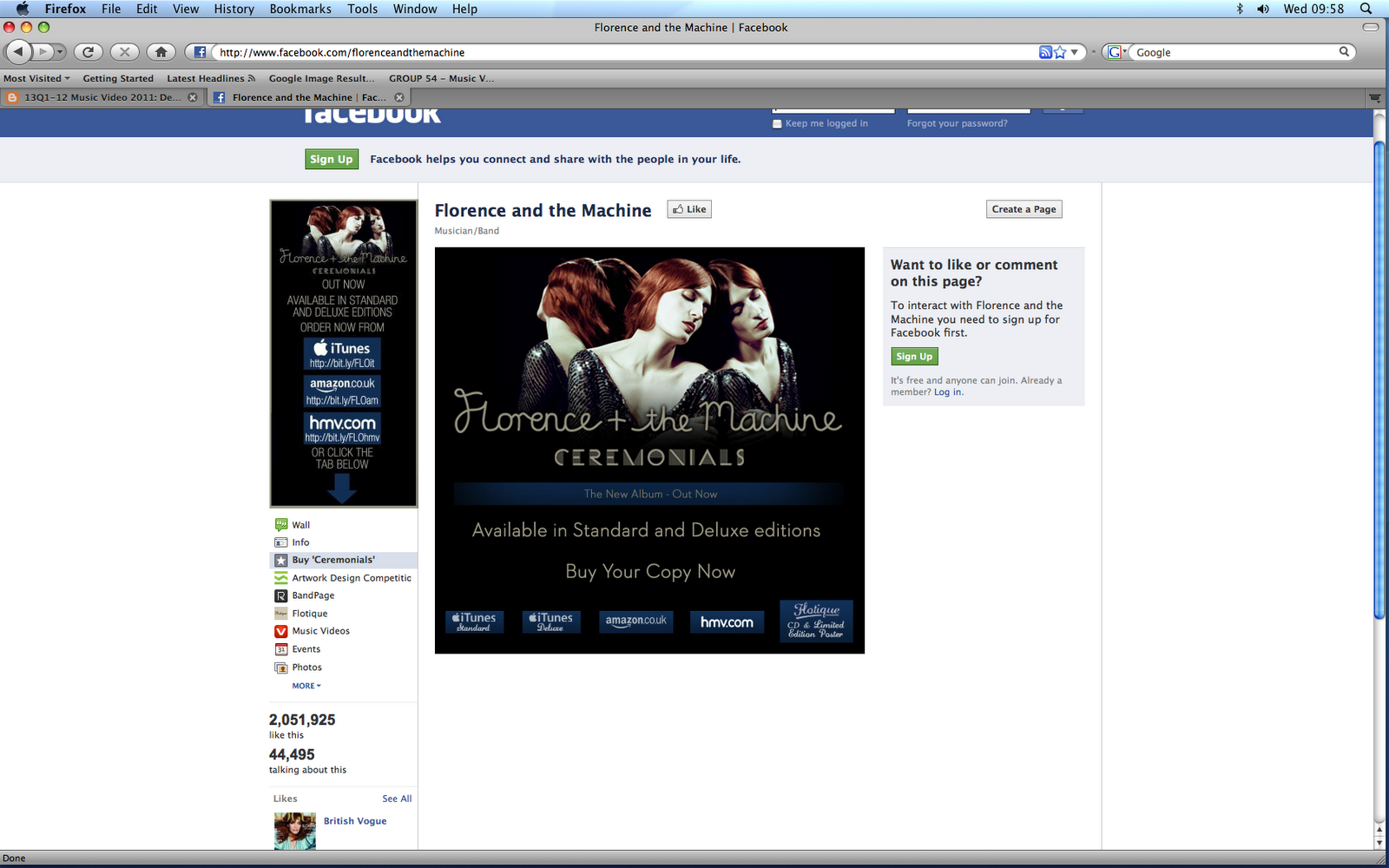The height and width of the screenshot is (868, 1389).
Task: Open the View menu
Action: pyautogui.click(x=186, y=9)
